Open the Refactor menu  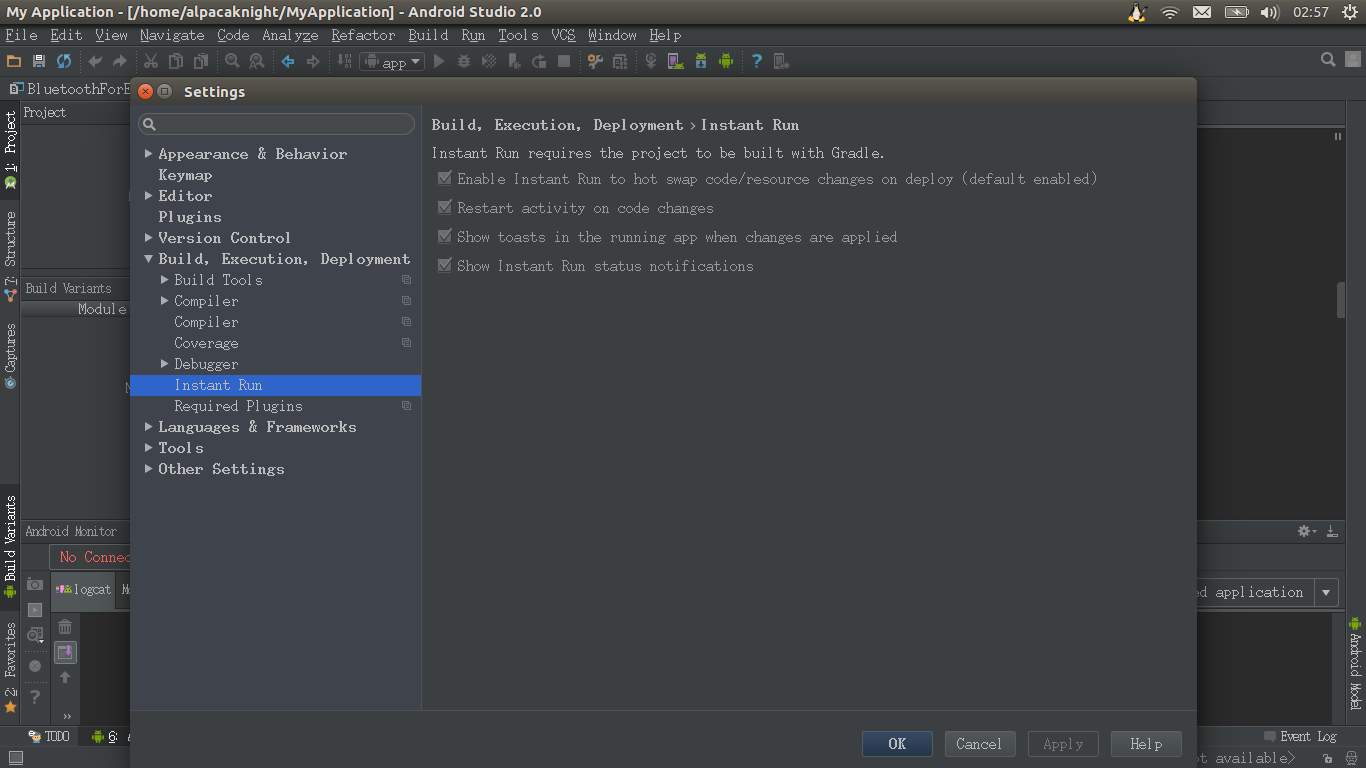click(363, 35)
